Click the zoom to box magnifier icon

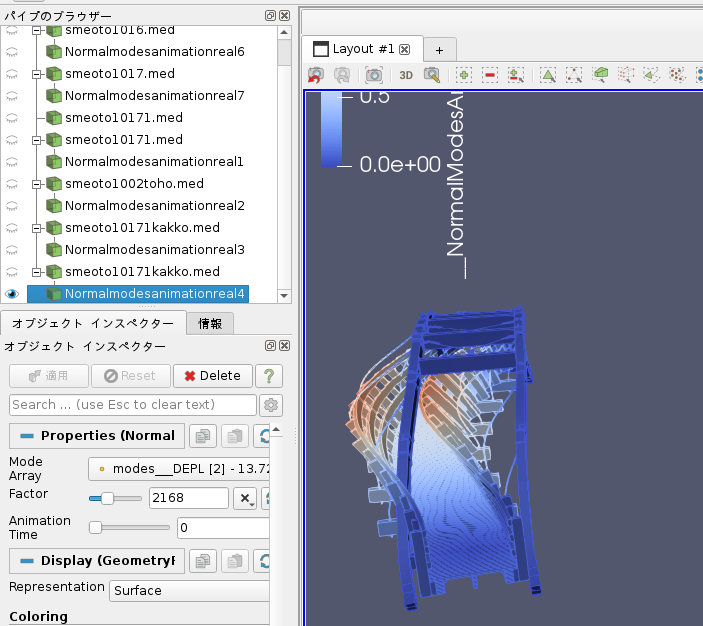click(x=432, y=75)
